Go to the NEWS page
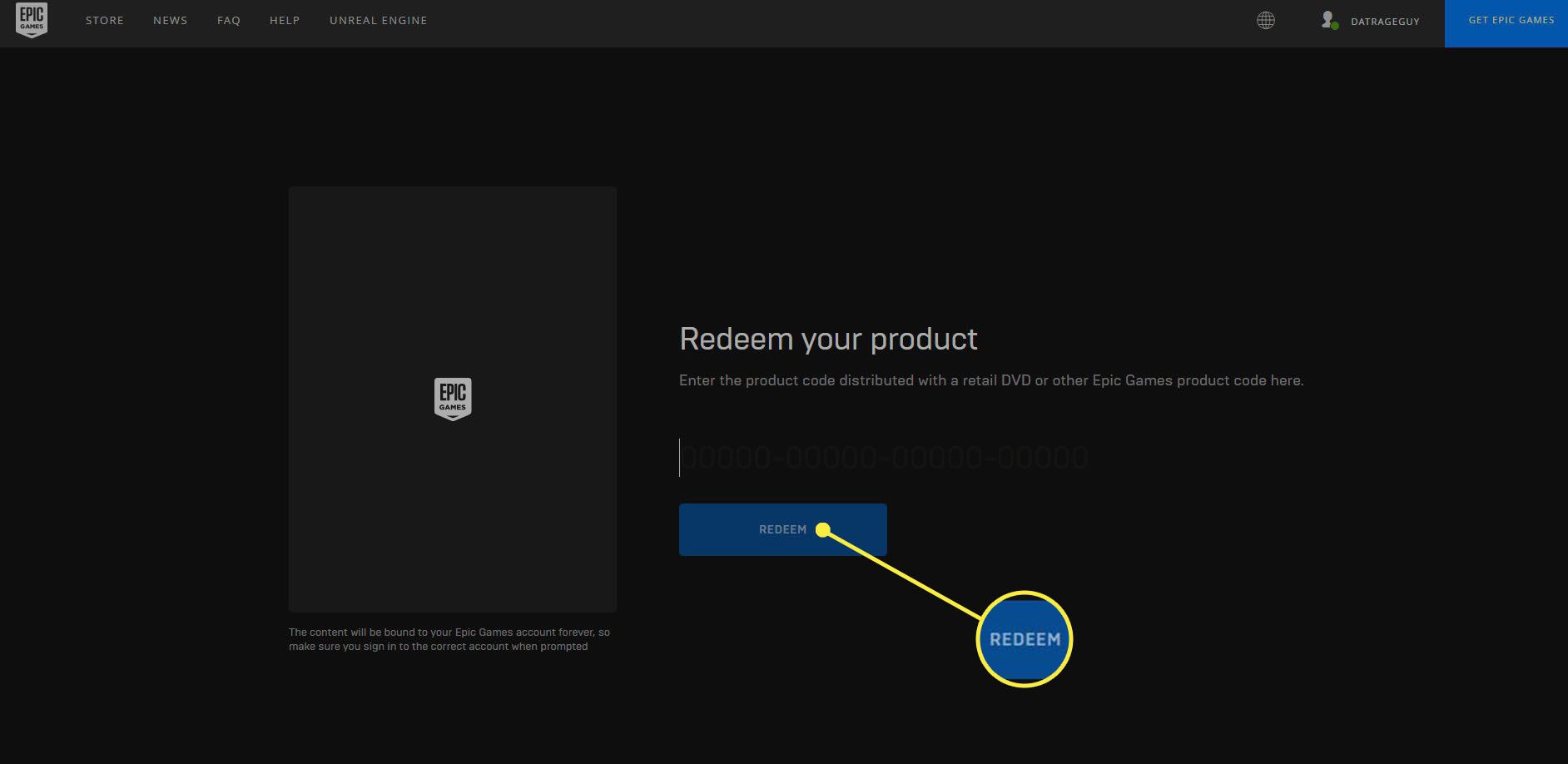1568x764 pixels. tap(170, 20)
